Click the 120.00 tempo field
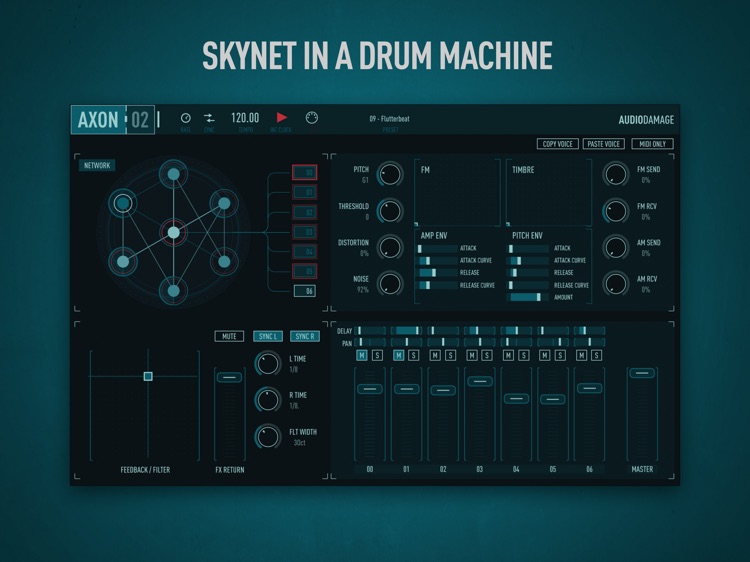Image resolution: width=750 pixels, height=562 pixels. [x=245, y=118]
